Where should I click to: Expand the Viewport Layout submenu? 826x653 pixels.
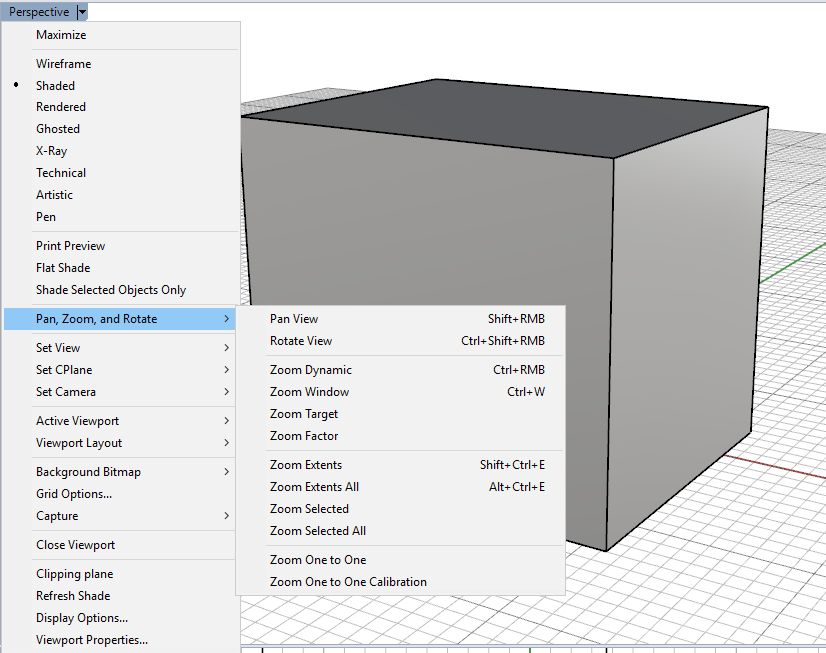coord(120,443)
